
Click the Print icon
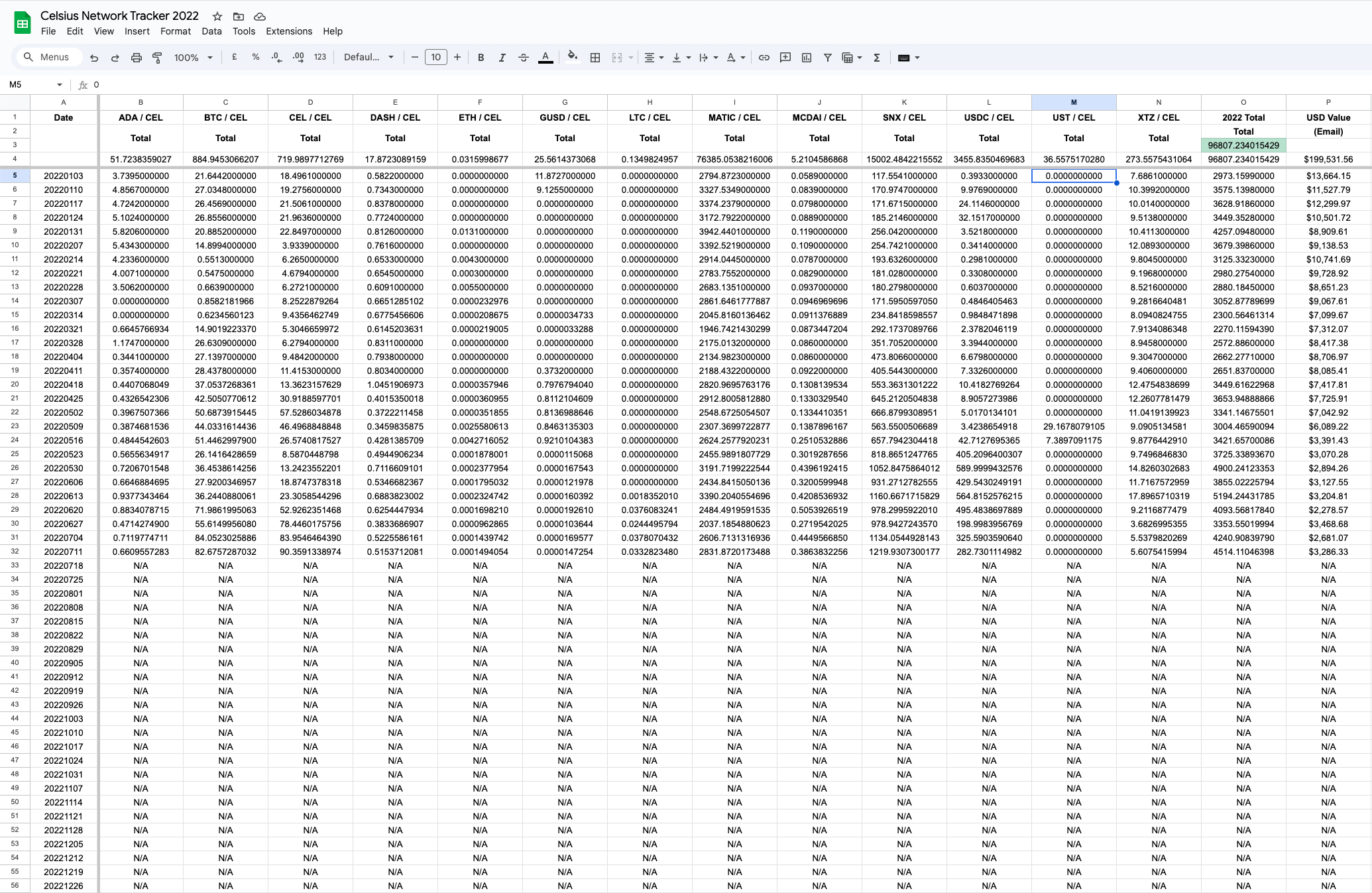136,58
